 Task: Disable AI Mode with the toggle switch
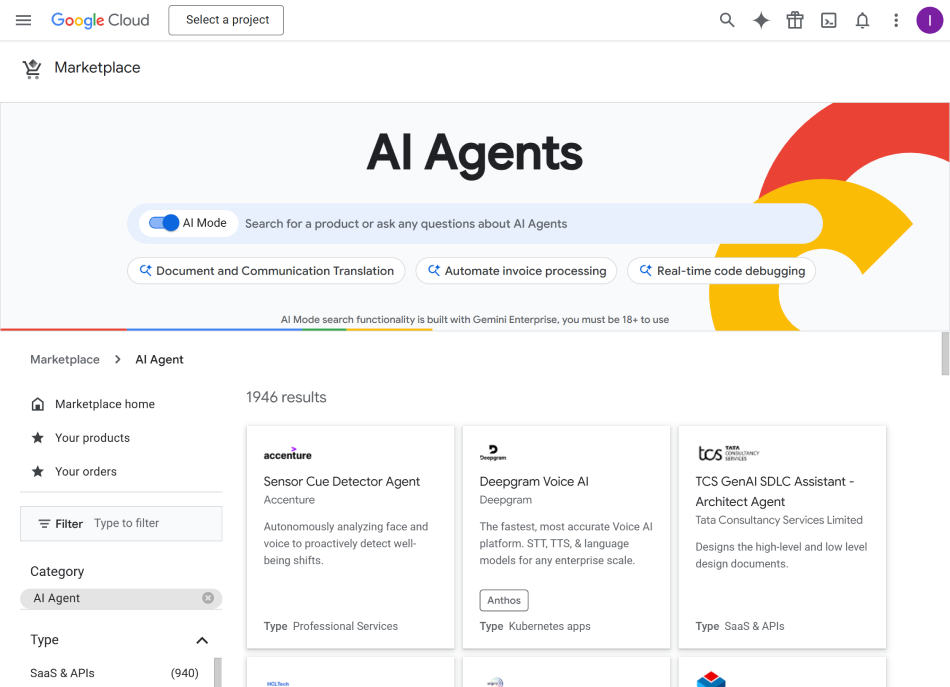(163, 223)
